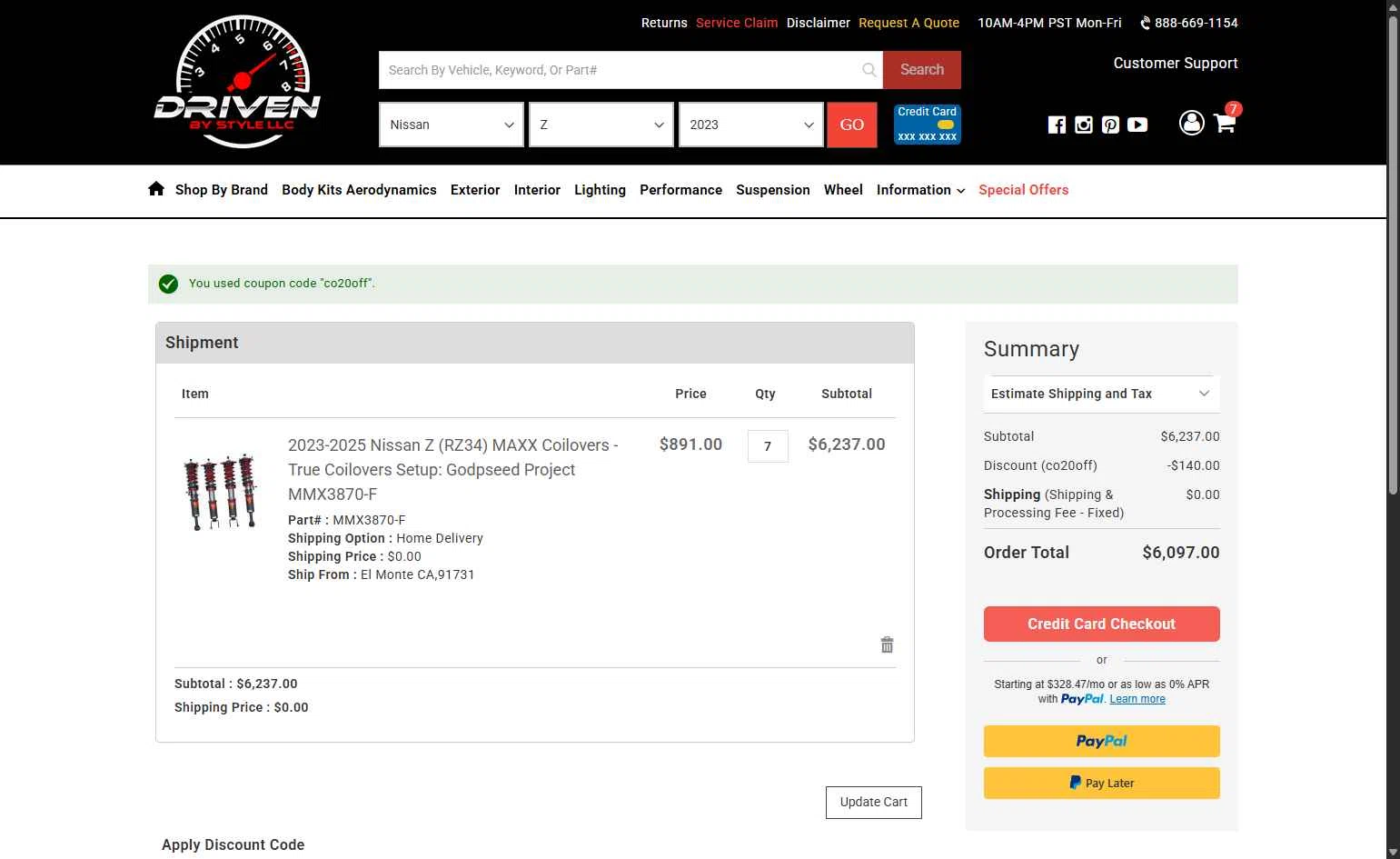Click PayPal Learn more link

tap(1137, 699)
